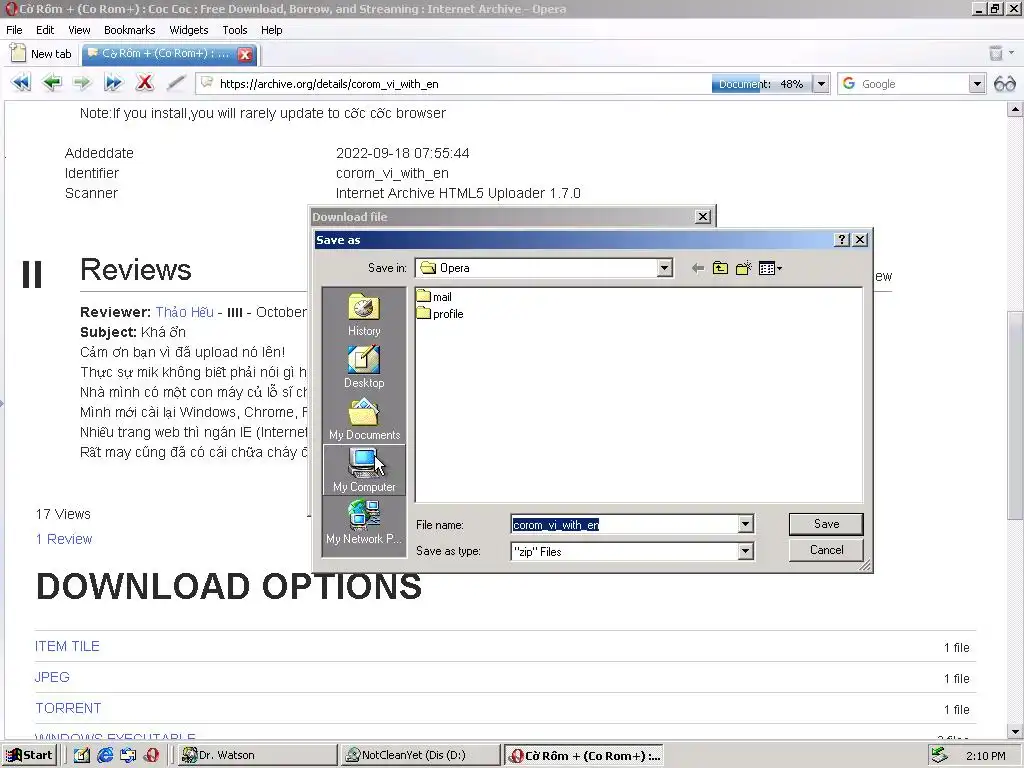Close the Cờ Rôm tab with red X

click(x=246, y=54)
